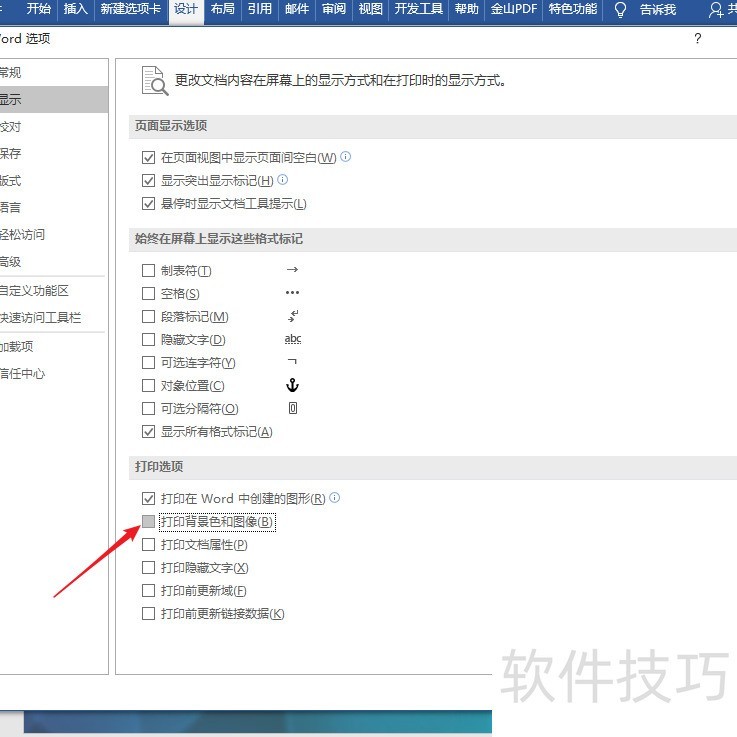Toggle 悬停时显示文档工具提示 checkbox
The width and height of the screenshot is (737, 737).
point(148,204)
